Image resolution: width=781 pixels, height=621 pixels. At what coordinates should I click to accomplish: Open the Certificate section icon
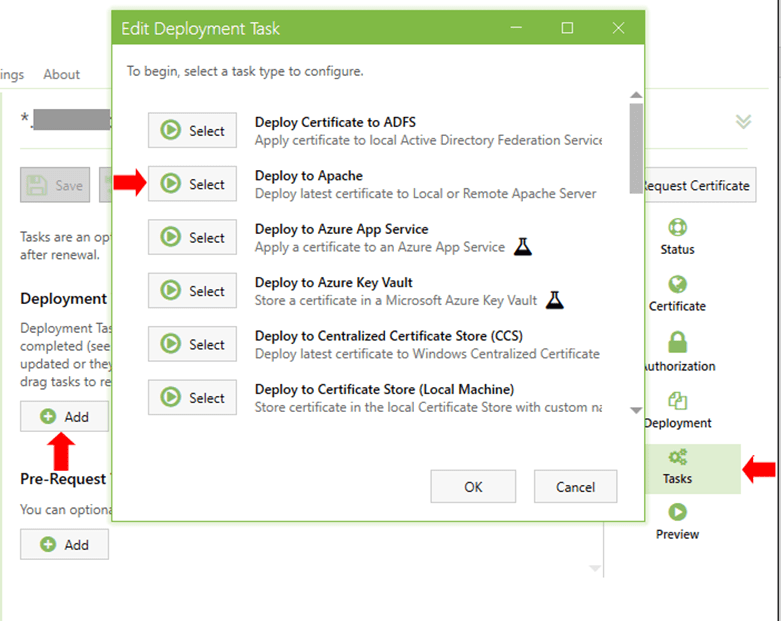pyautogui.click(x=677, y=285)
